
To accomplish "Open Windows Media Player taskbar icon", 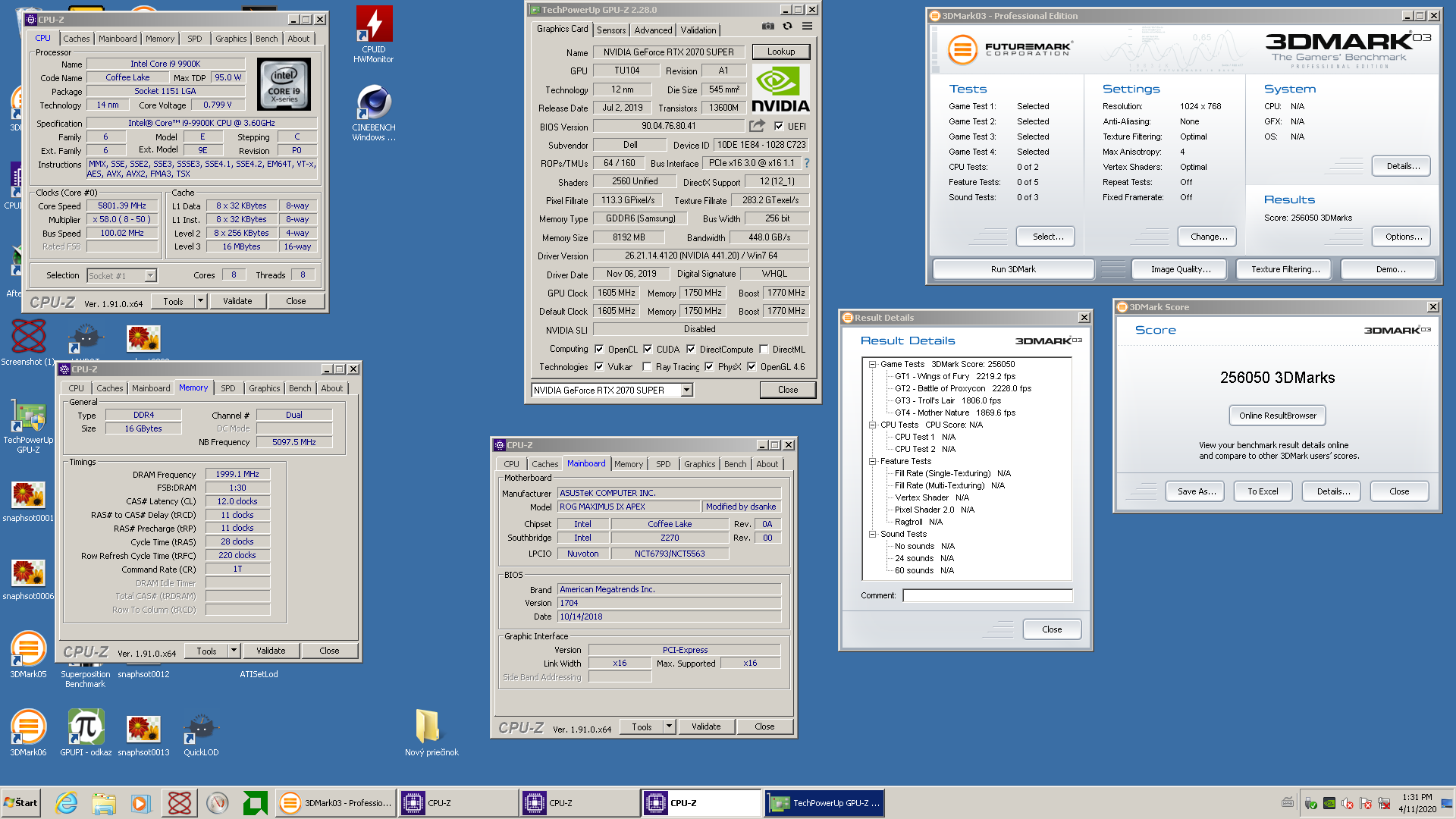I will pos(141,803).
